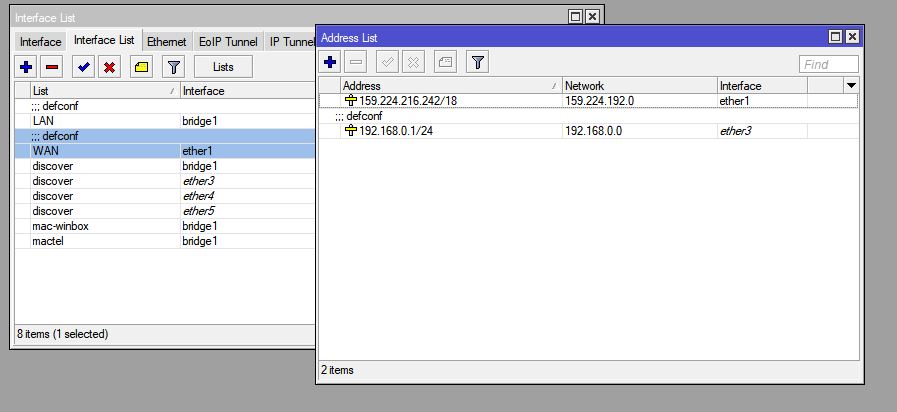This screenshot has height=412, width=897.
Task: Close the Interface List window
Action: [592, 17]
